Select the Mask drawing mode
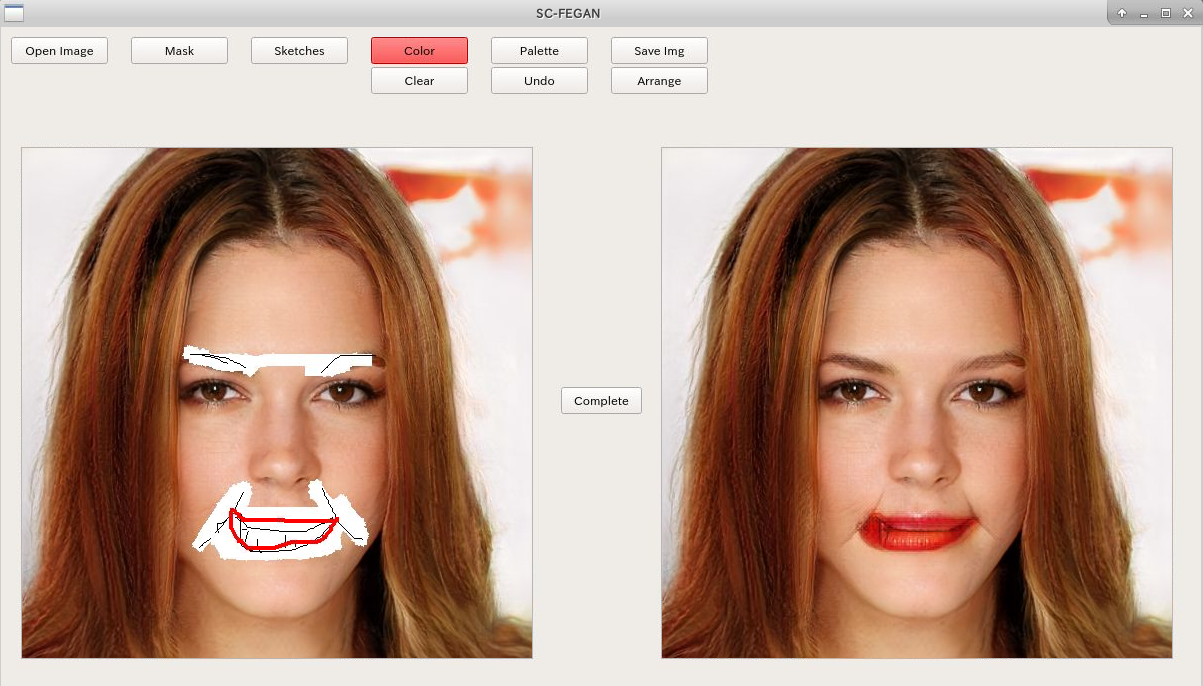 (x=179, y=51)
